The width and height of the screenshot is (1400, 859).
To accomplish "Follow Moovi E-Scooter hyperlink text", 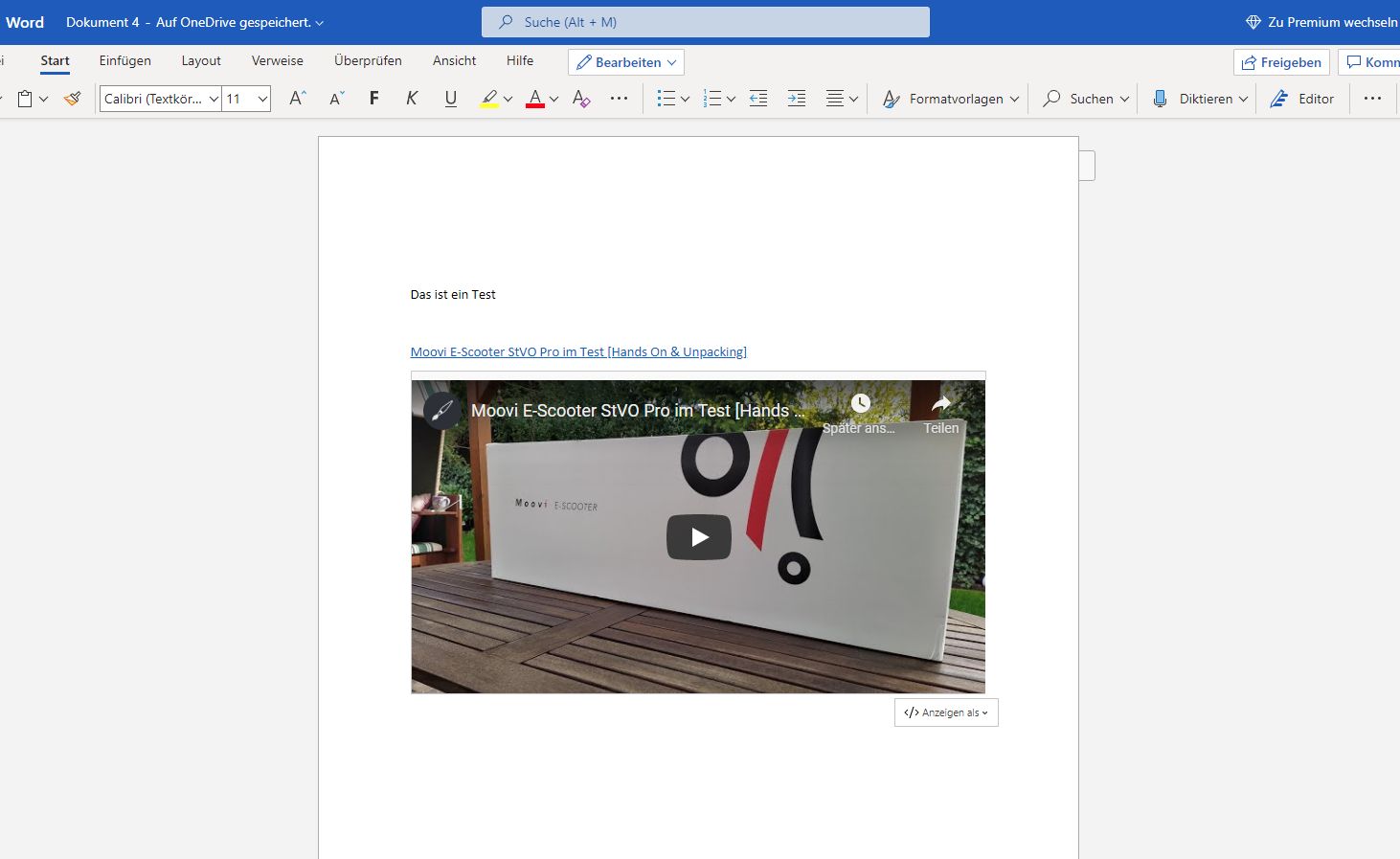I will pyautogui.click(x=578, y=351).
